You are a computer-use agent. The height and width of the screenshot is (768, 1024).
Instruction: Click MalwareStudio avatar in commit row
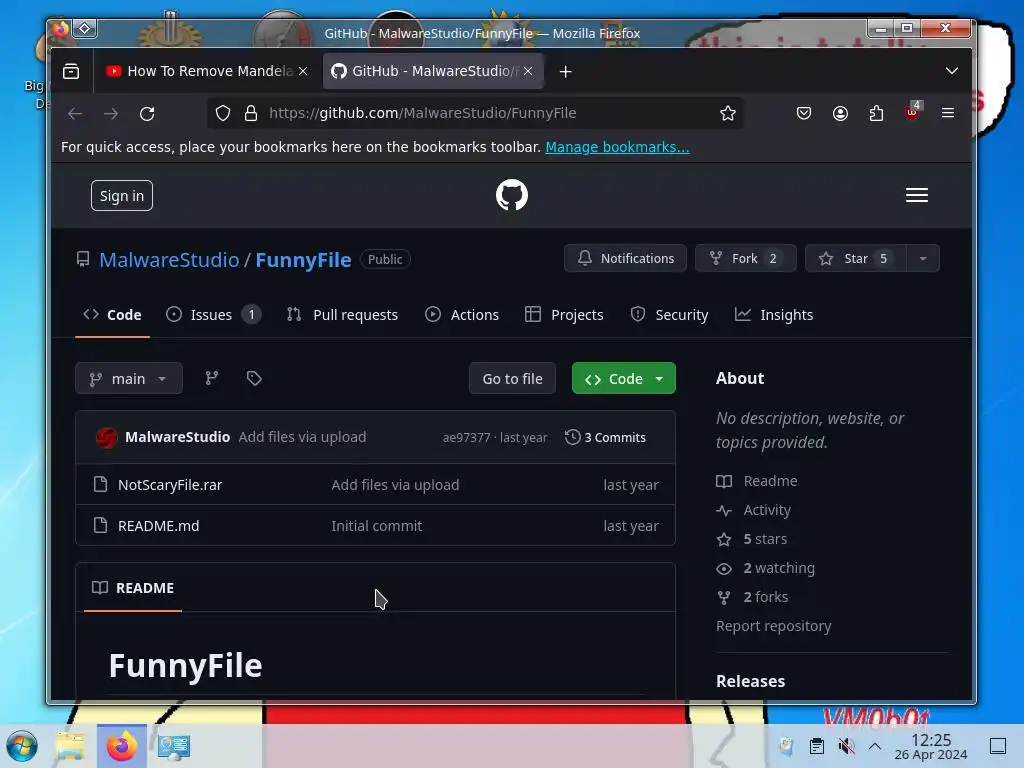click(x=106, y=438)
